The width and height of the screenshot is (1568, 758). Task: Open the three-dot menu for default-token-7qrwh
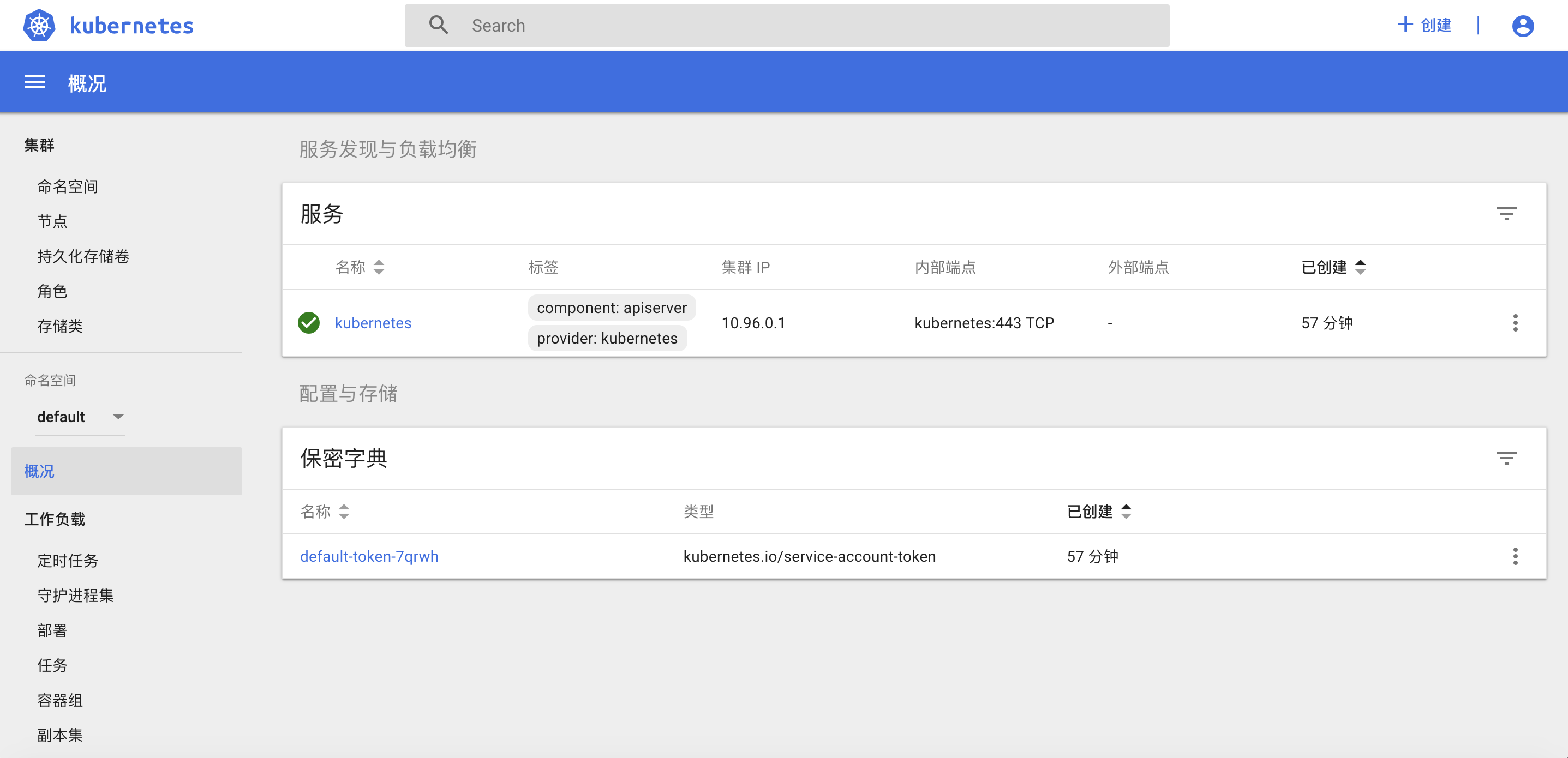[x=1515, y=556]
